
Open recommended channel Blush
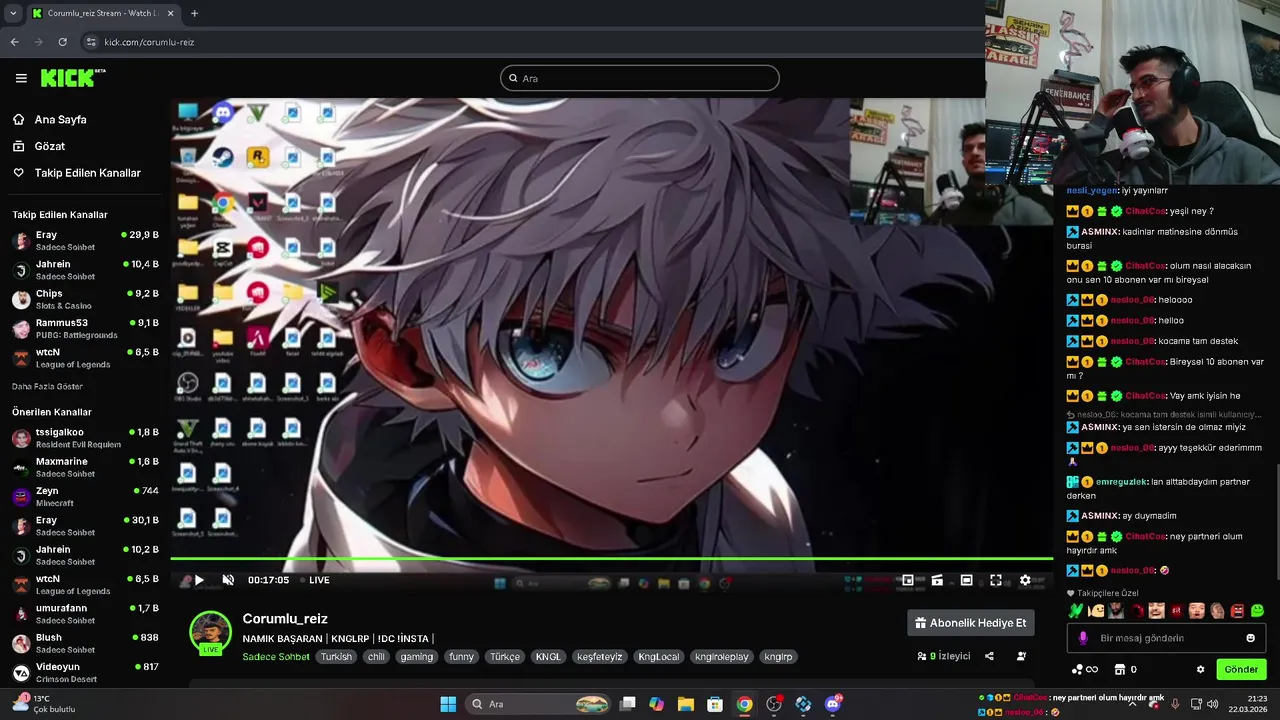[x=85, y=643]
